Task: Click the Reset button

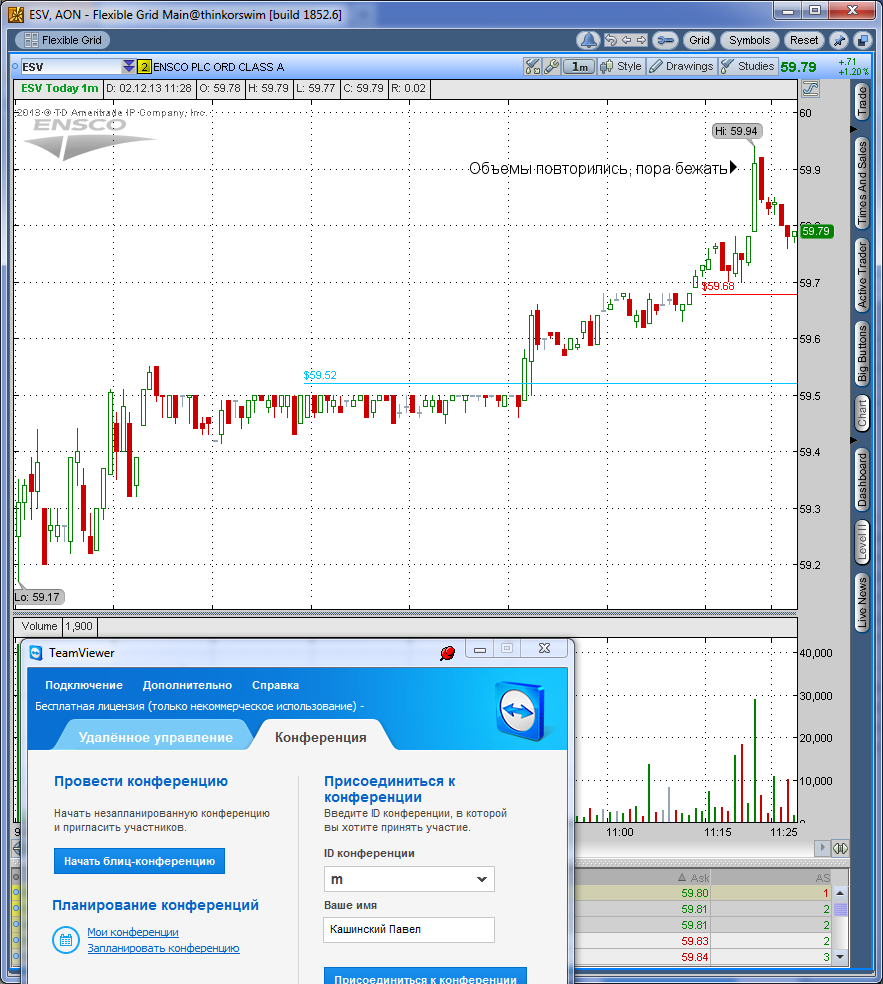Action: pyautogui.click(x=804, y=40)
